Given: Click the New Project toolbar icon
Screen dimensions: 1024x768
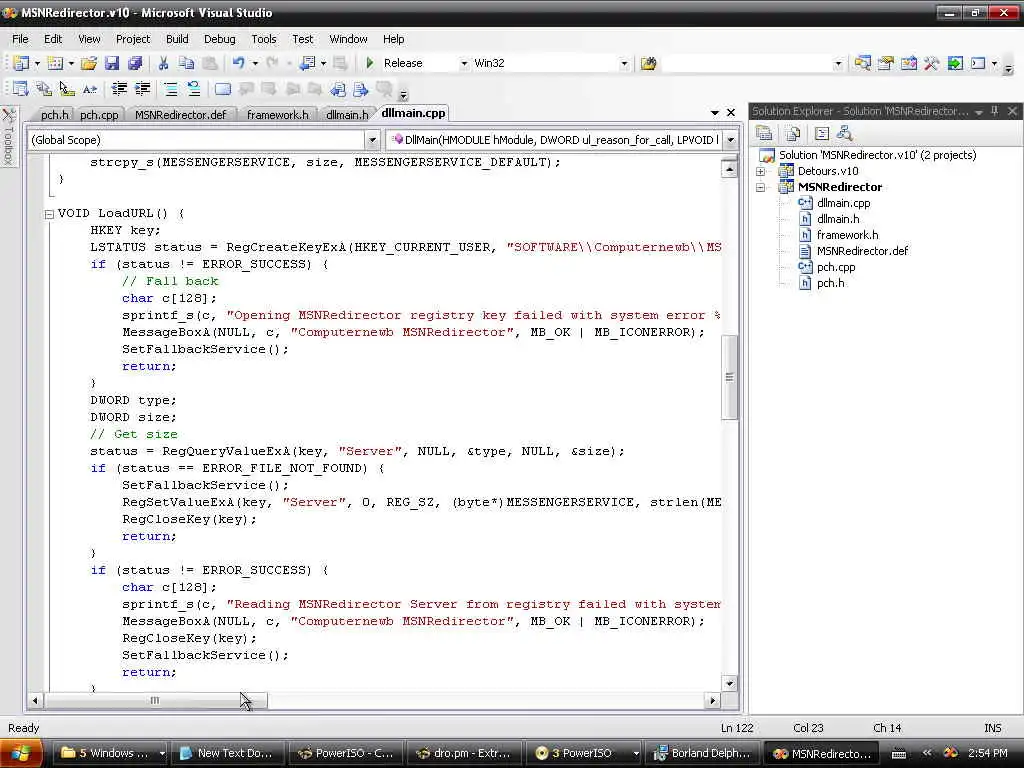Looking at the screenshot, I should [x=21, y=63].
